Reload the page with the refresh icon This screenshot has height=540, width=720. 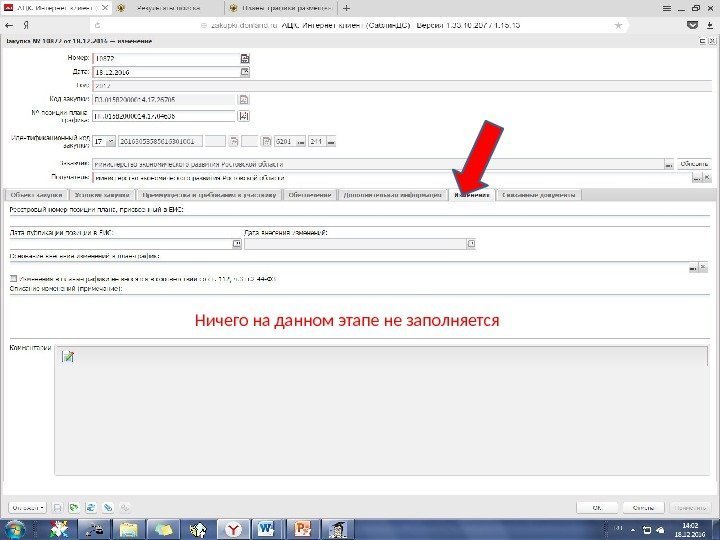tap(97, 26)
